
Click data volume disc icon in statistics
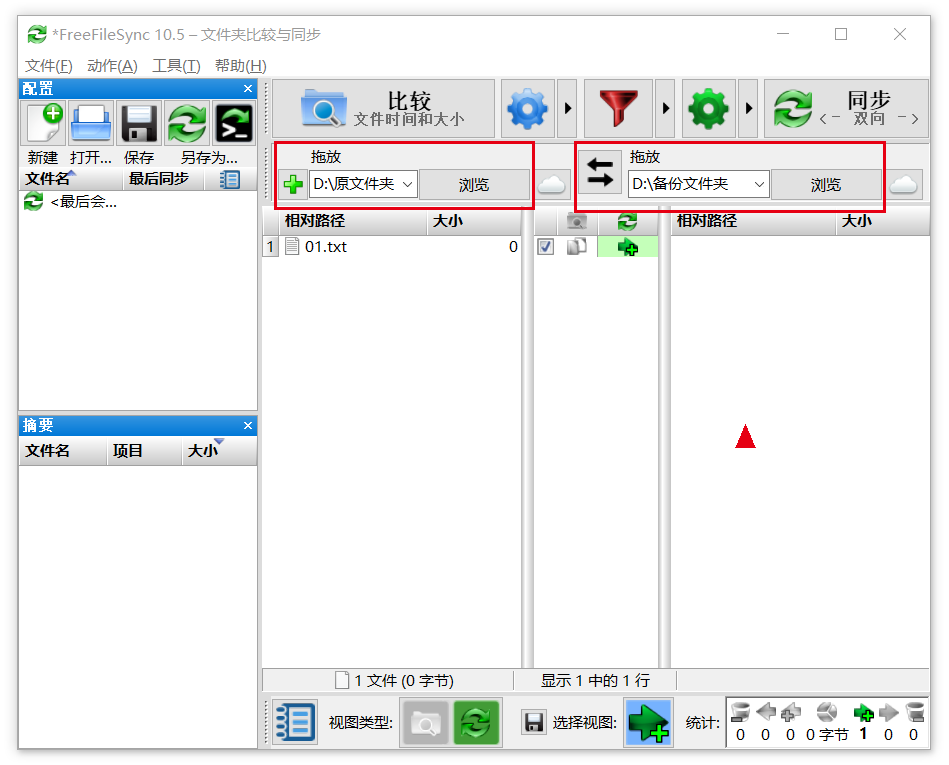(x=827, y=712)
